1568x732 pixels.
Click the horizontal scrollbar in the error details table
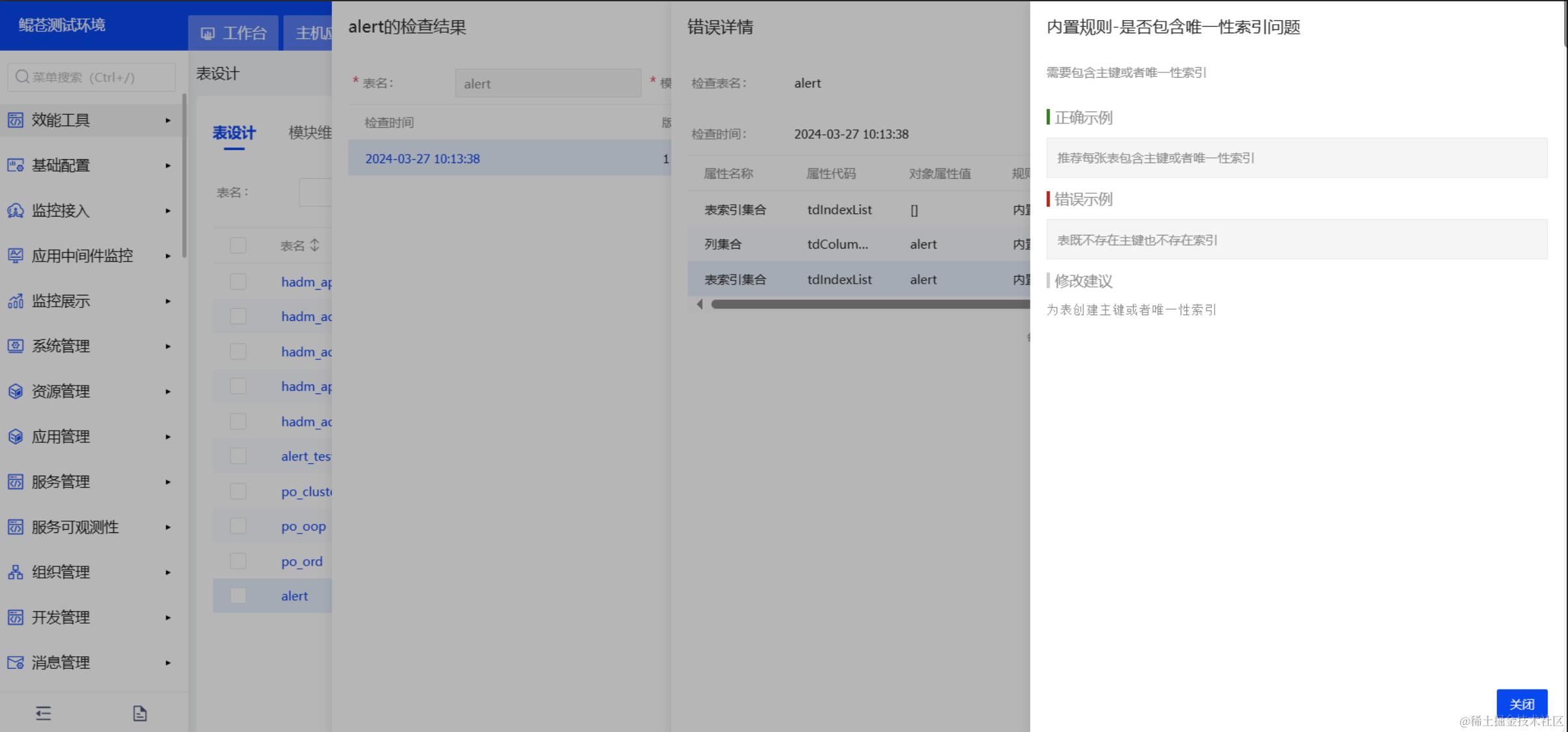pyautogui.click(x=870, y=304)
